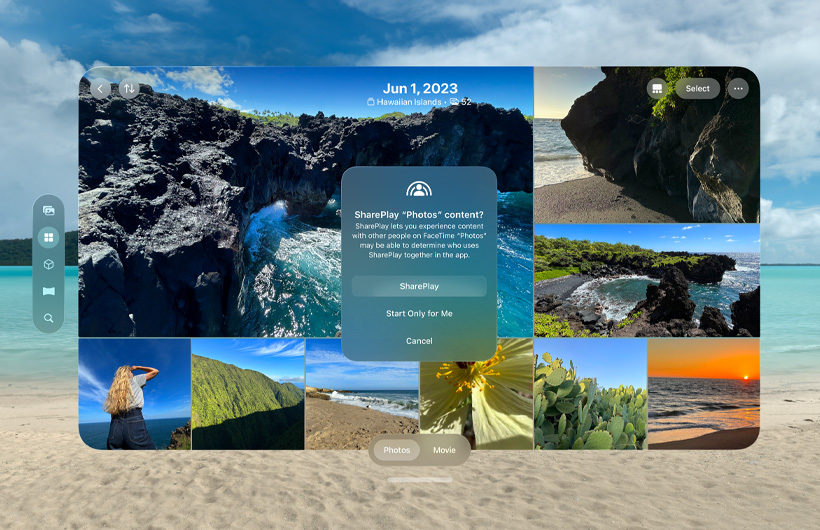This screenshot has width=820, height=530.
Task: Cancel the SharePlay dialog
Action: click(x=419, y=341)
